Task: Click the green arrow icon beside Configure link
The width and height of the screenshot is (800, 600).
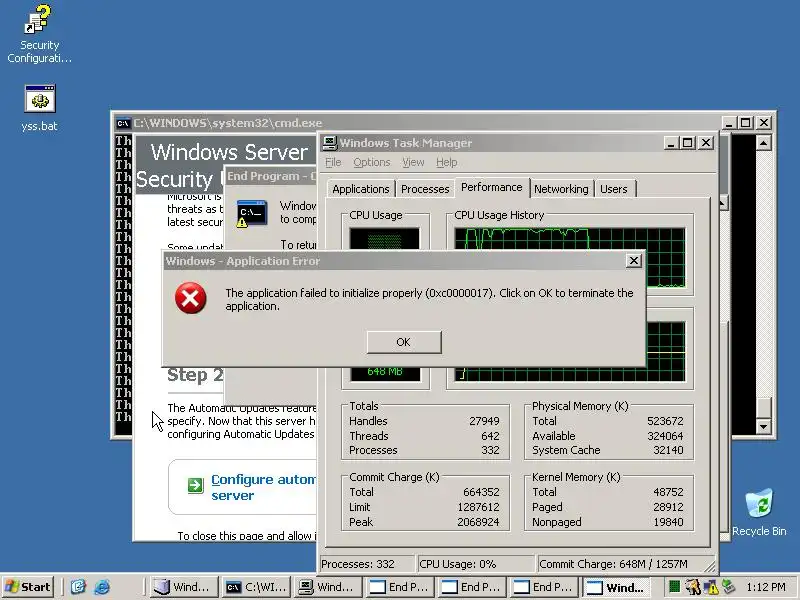Action: click(x=195, y=485)
